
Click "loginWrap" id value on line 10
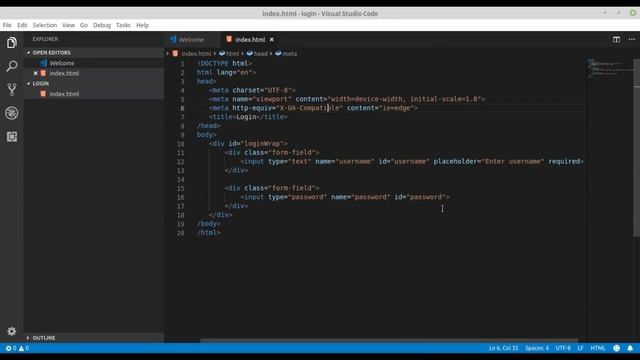click(x=262, y=144)
